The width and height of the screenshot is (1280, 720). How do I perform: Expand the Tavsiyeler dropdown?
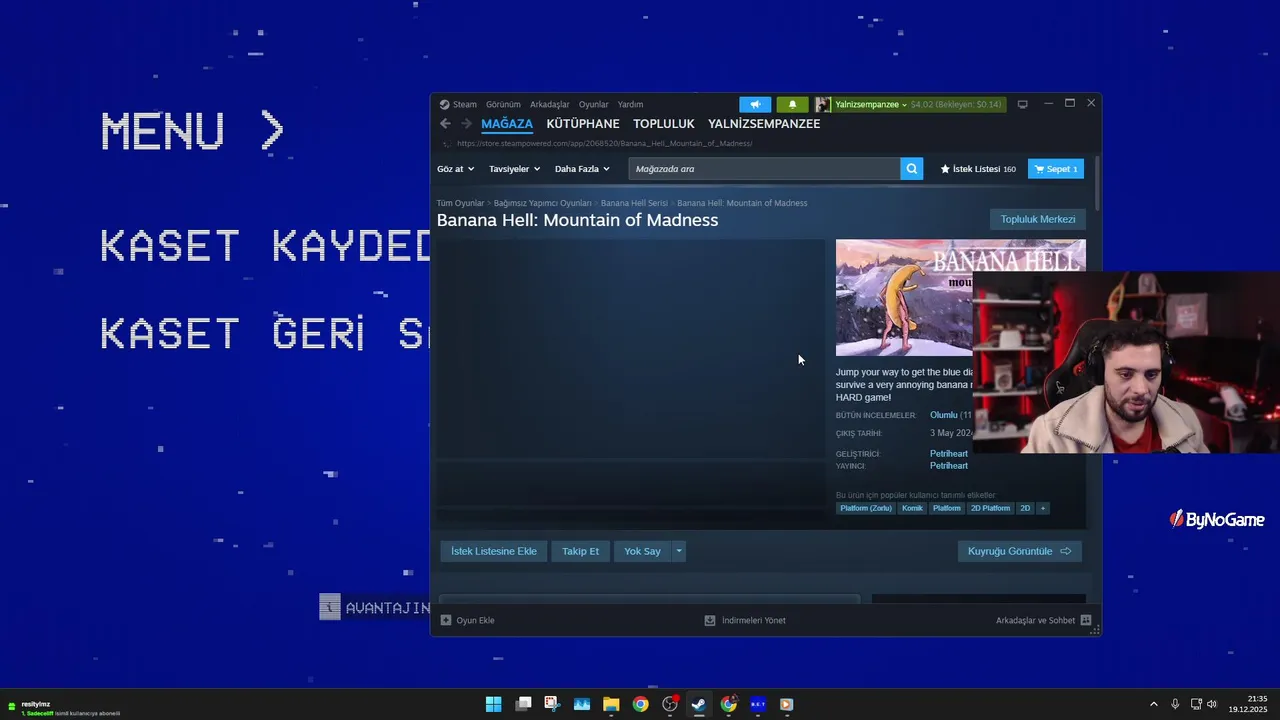click(x=514, y=169)
